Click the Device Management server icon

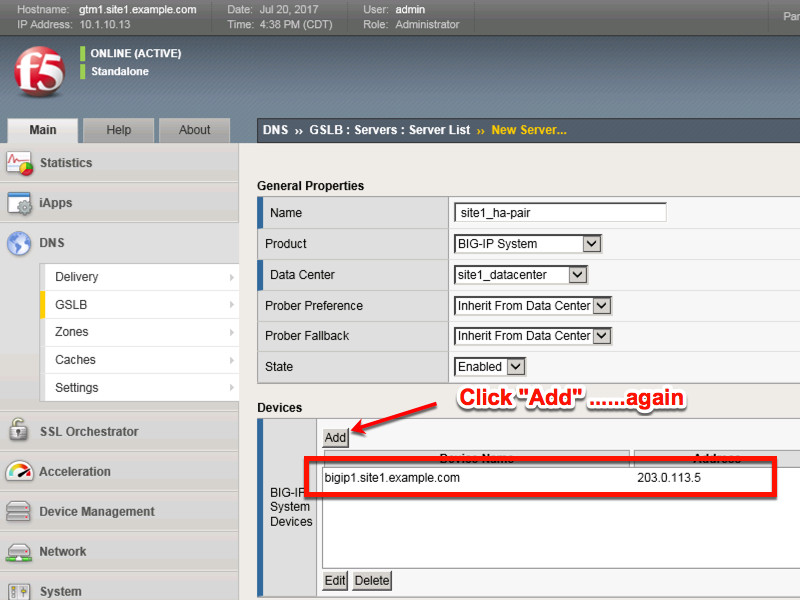18,511
